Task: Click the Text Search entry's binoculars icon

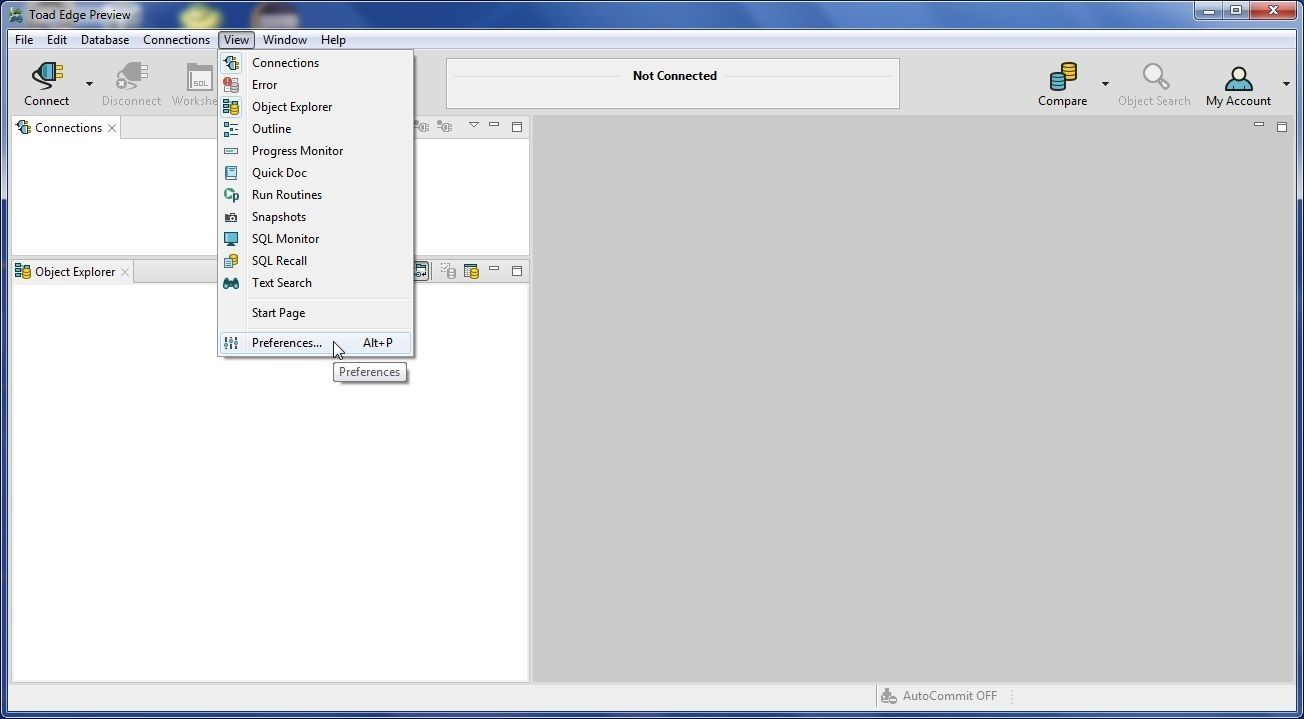Action: (231, 283)
